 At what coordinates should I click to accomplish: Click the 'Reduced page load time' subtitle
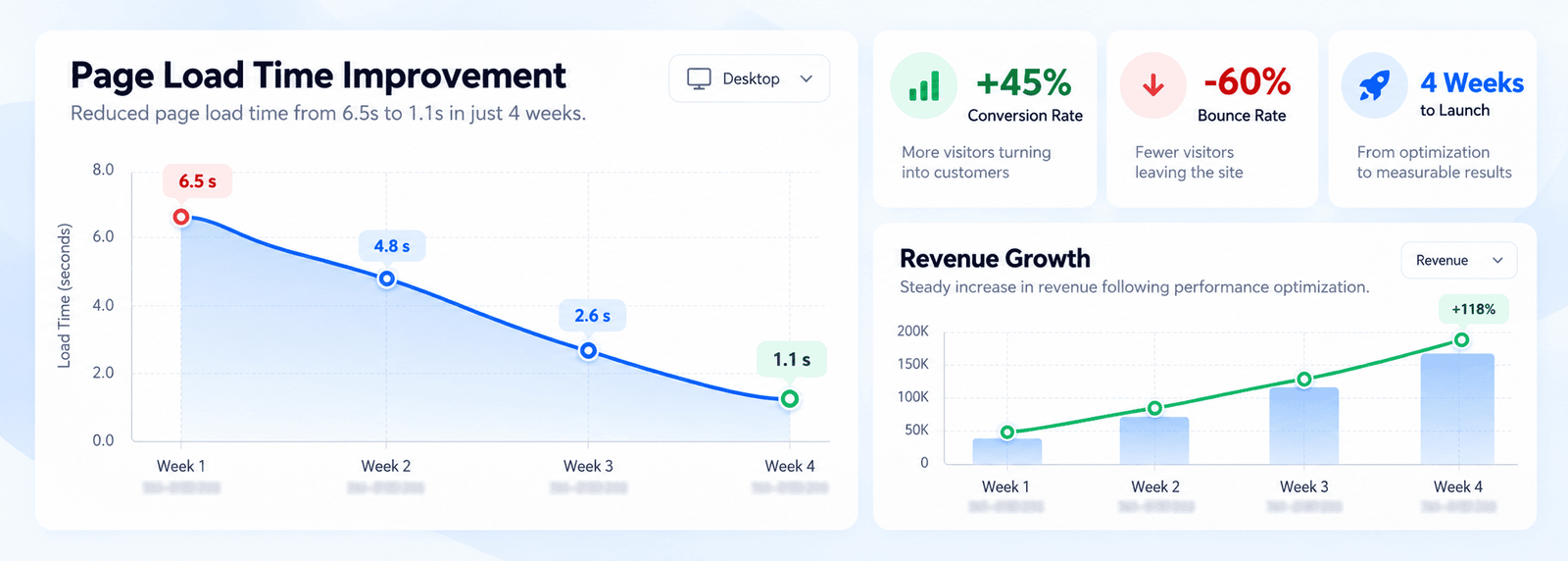click(328, 114)
